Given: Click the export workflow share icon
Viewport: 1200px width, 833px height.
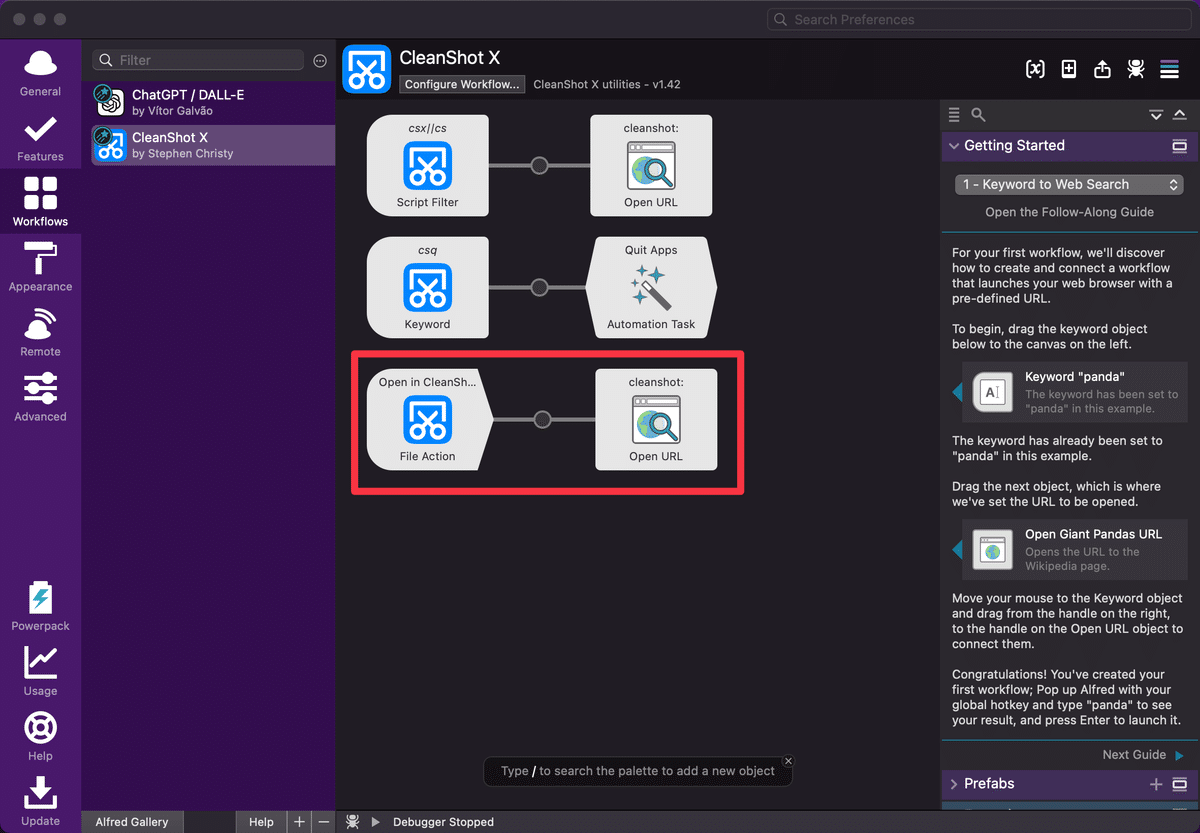Looking at the screenshot, I should [1102, 69].
